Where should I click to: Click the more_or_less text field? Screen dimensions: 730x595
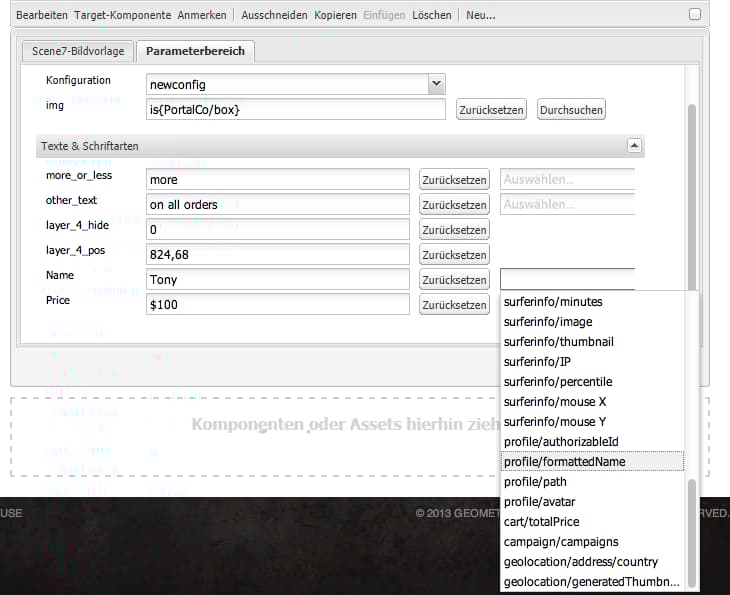278,180
